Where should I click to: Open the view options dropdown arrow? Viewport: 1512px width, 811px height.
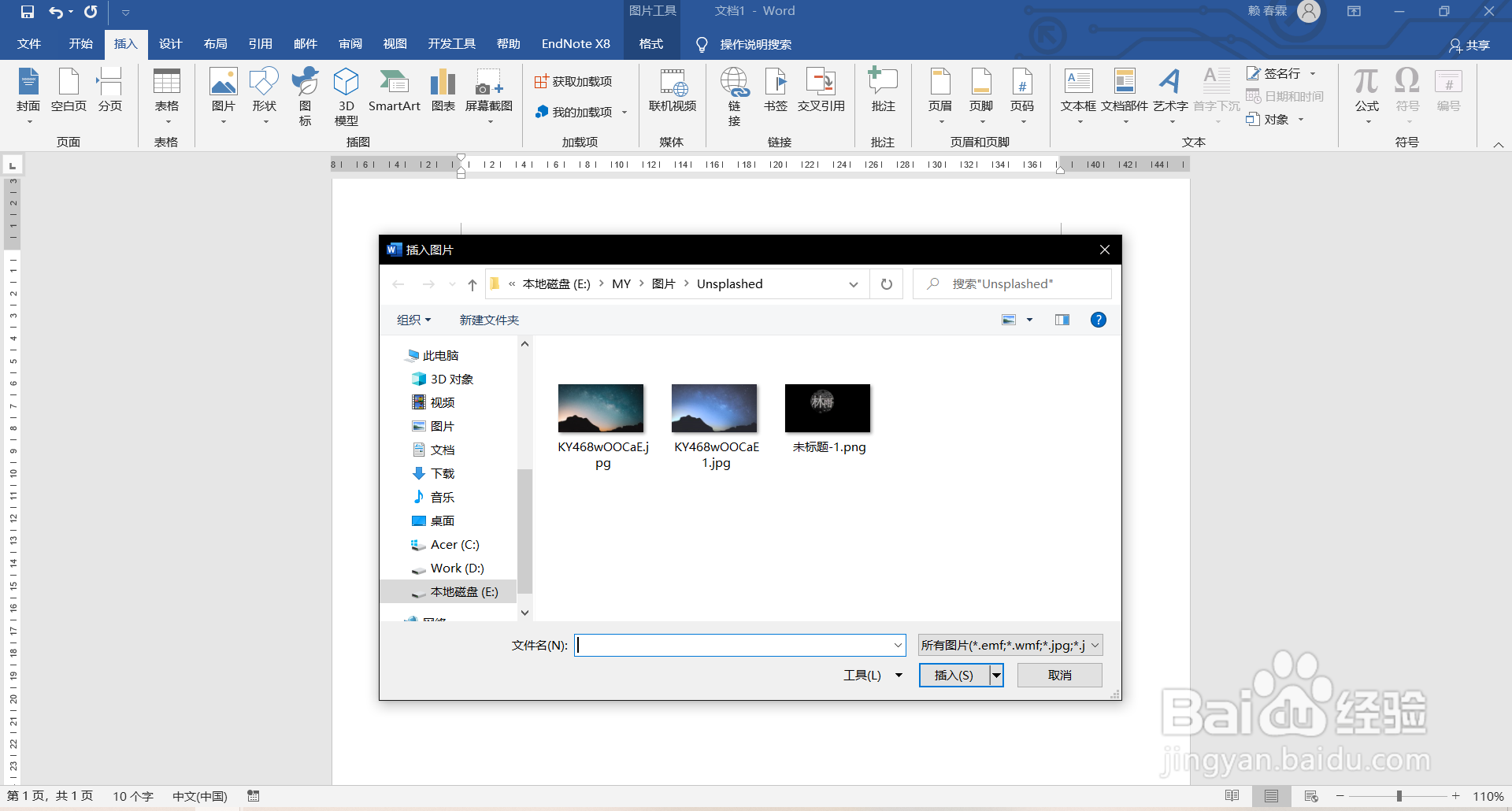(x=1029, y=320)
